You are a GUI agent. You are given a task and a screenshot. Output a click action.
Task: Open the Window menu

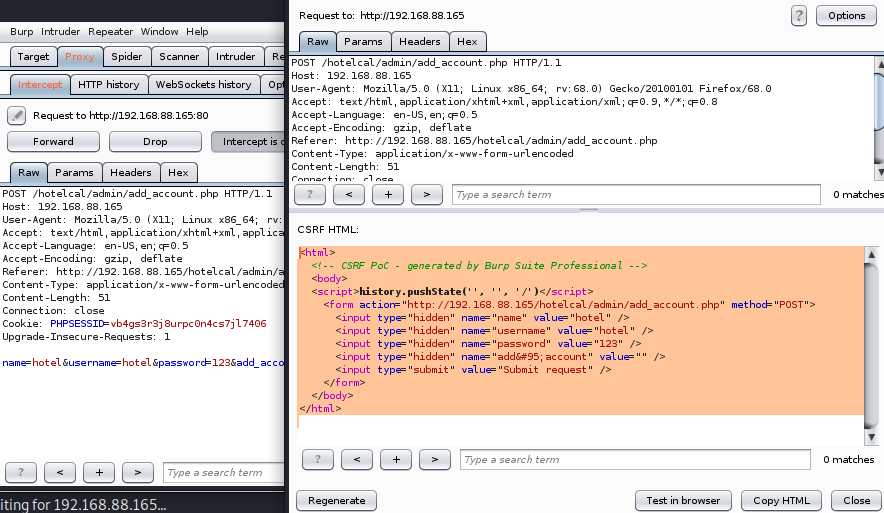click(160, 32)
